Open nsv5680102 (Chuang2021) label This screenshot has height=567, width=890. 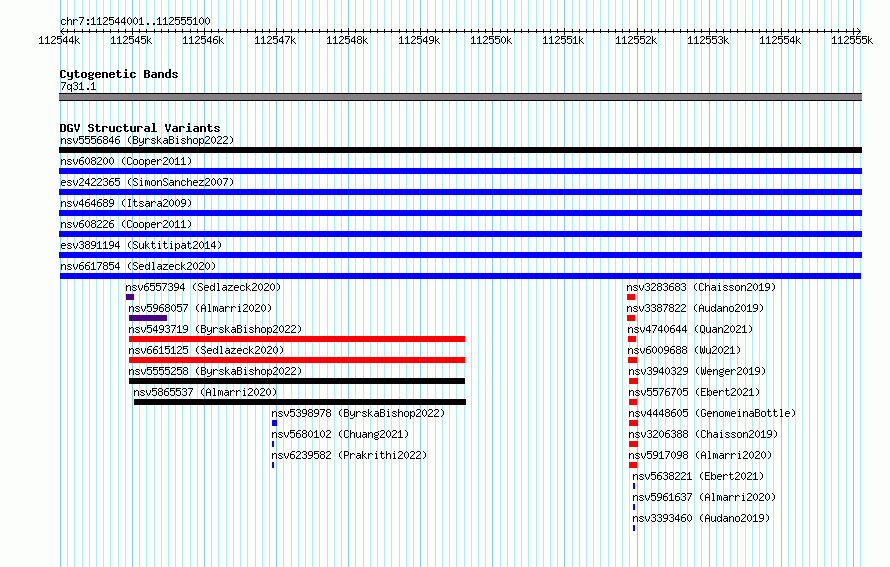click(340, 434)
